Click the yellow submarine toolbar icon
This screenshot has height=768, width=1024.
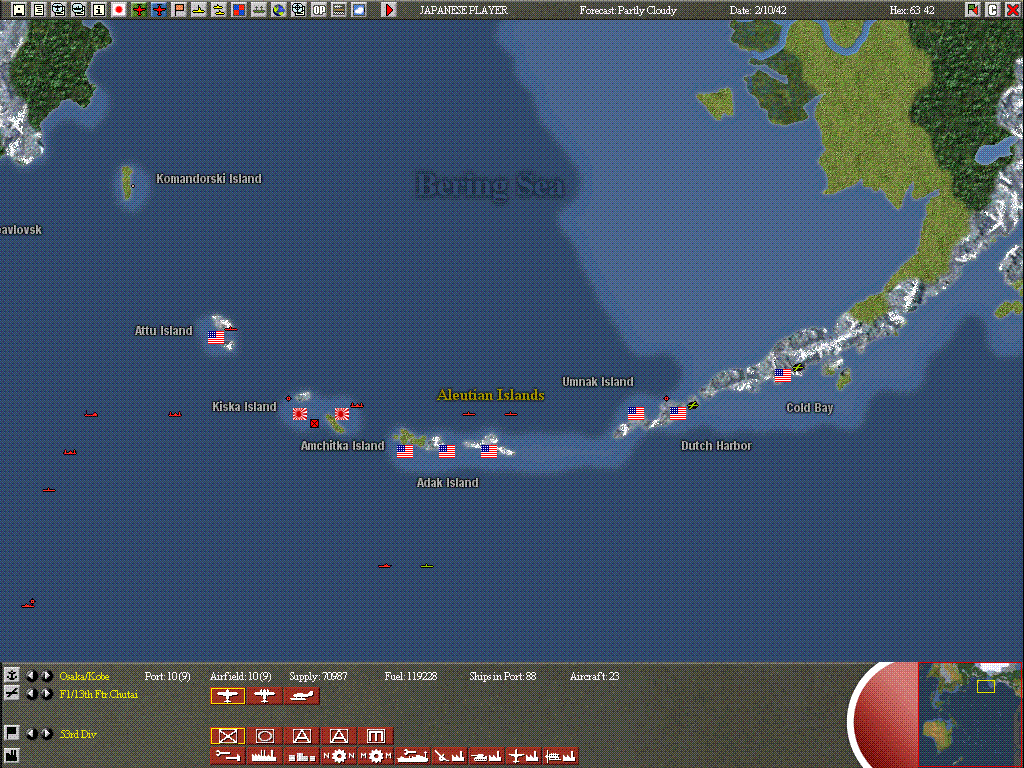(199, 10)
